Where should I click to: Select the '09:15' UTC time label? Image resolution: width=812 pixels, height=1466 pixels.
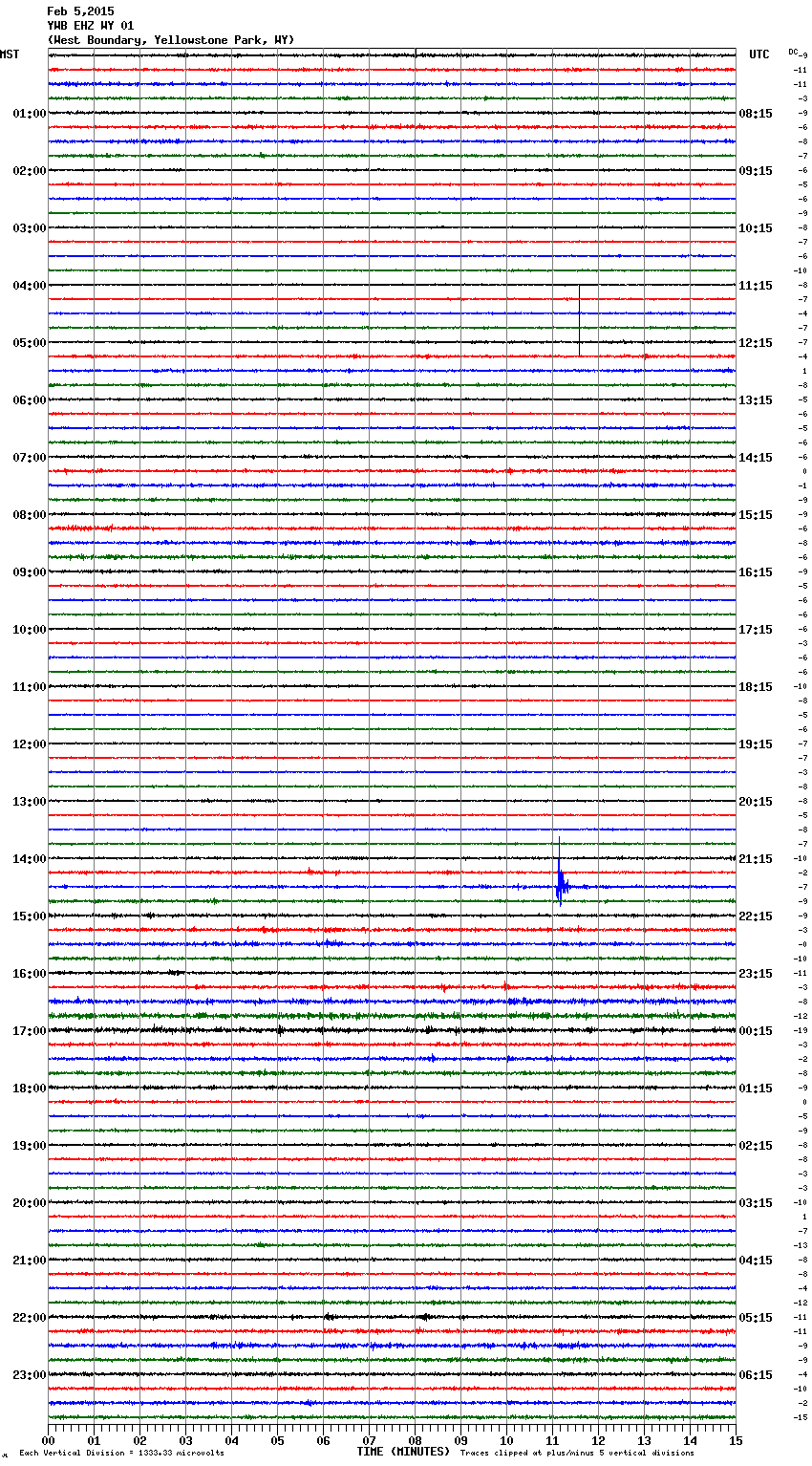point(756,171)
